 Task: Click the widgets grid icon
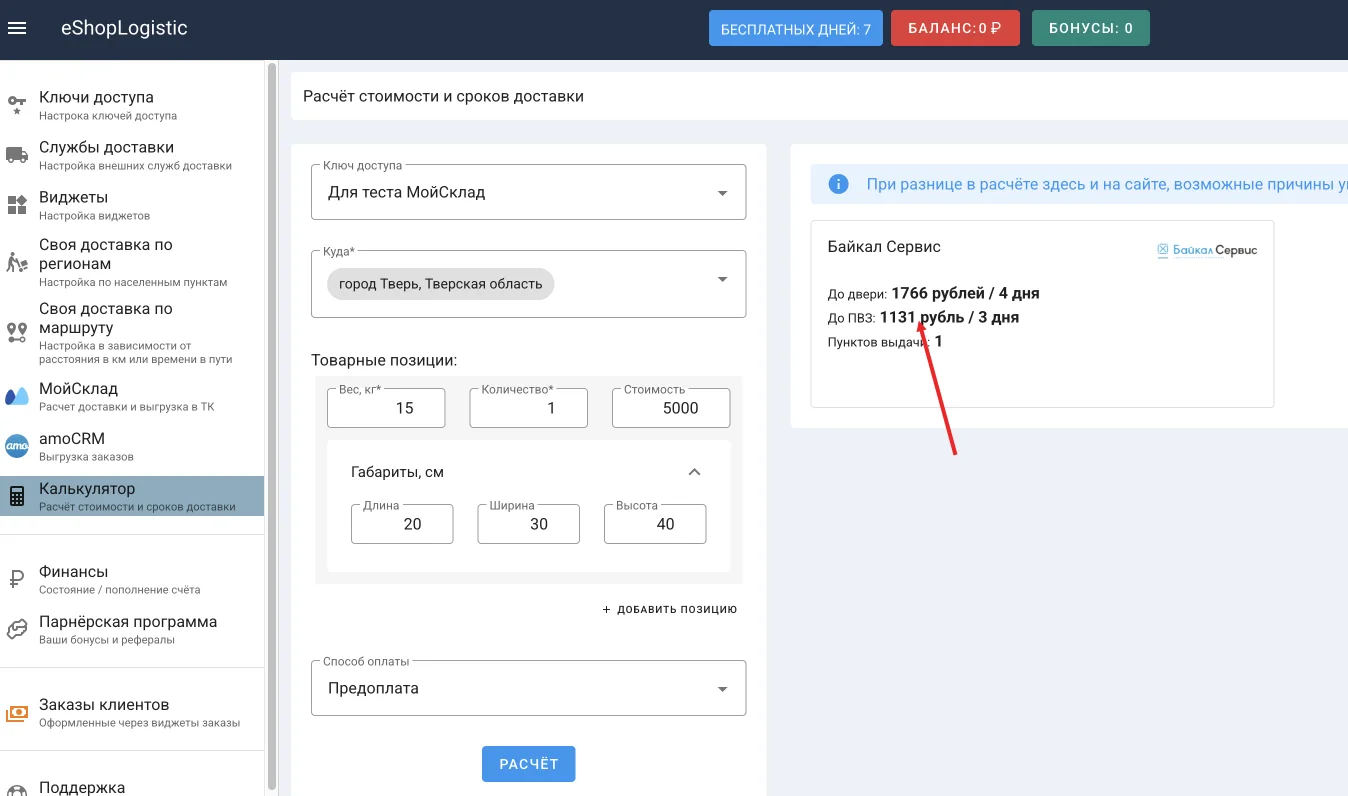[17, 205]
